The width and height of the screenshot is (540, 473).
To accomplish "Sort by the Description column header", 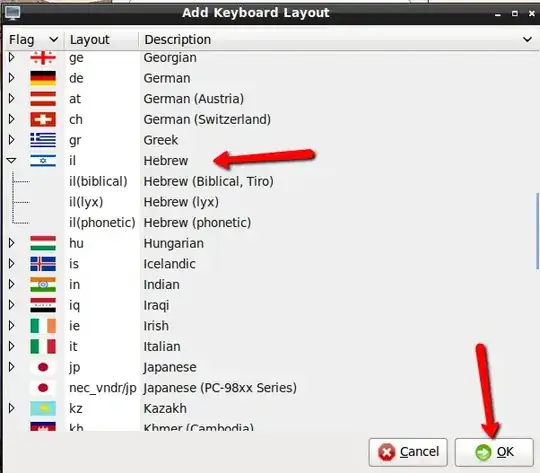I will (338, 40).
